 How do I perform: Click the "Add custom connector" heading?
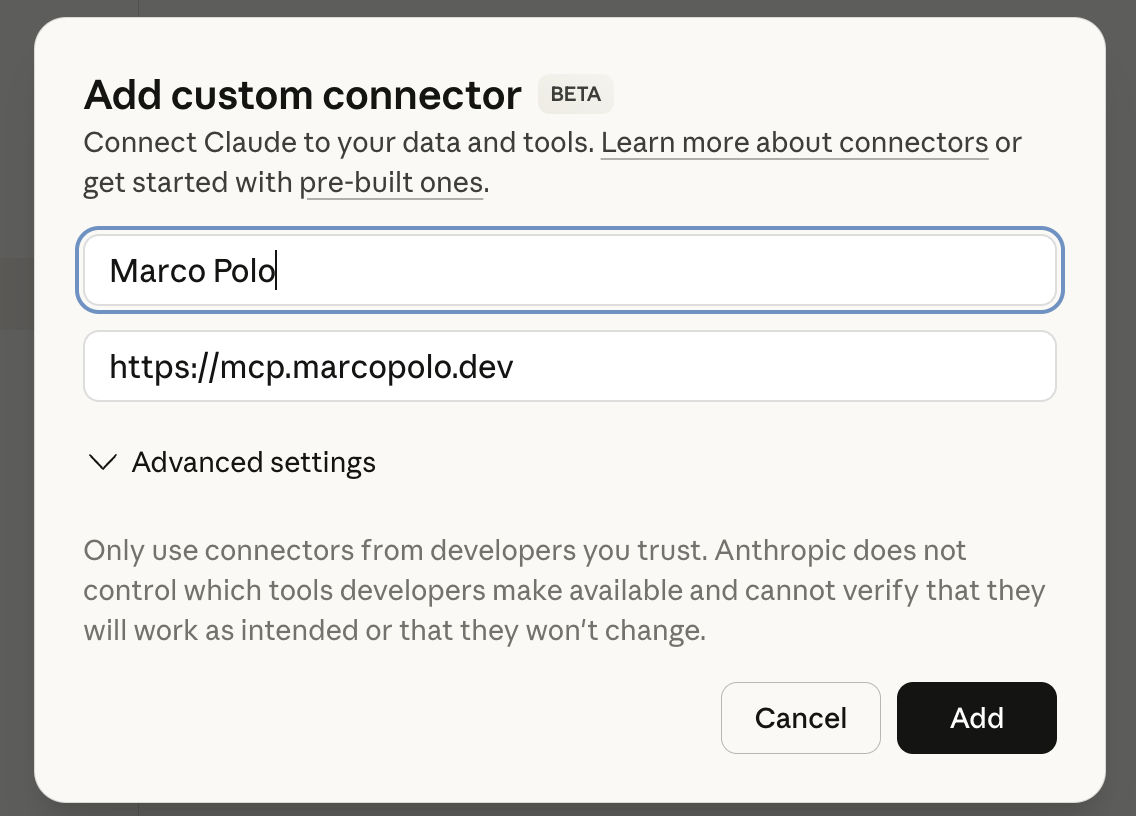pyautogui.click(x=301, y=94)
